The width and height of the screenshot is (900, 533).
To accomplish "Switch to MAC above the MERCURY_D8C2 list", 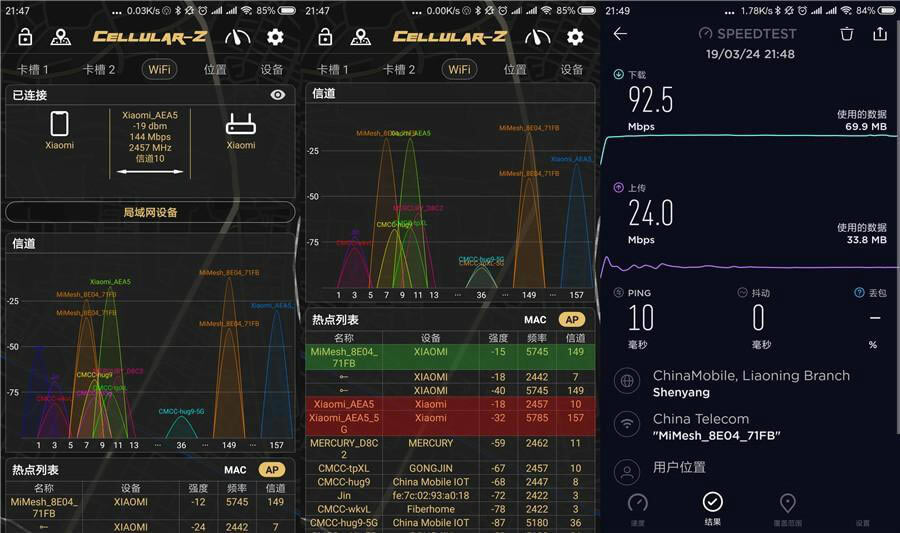I will (x=535, y=320).
